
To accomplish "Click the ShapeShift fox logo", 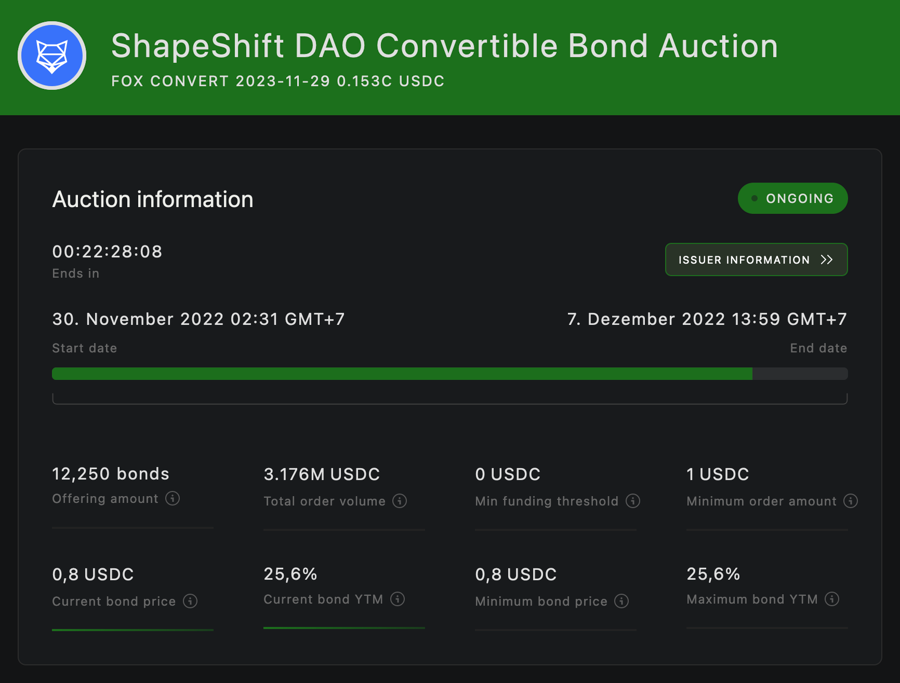I will pyautogui.click(x=52, y=56).
